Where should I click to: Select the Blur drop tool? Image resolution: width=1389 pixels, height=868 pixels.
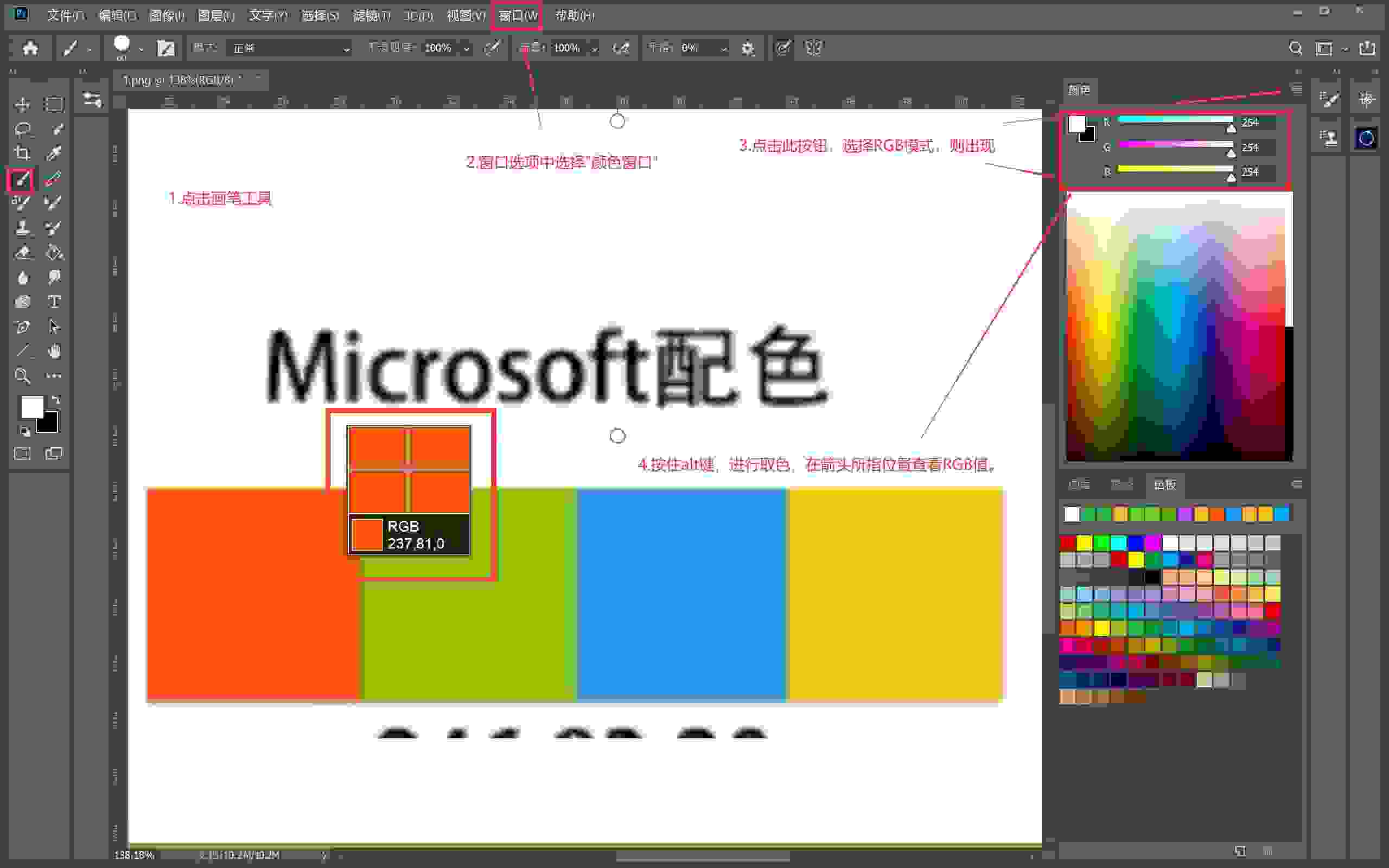22,278
